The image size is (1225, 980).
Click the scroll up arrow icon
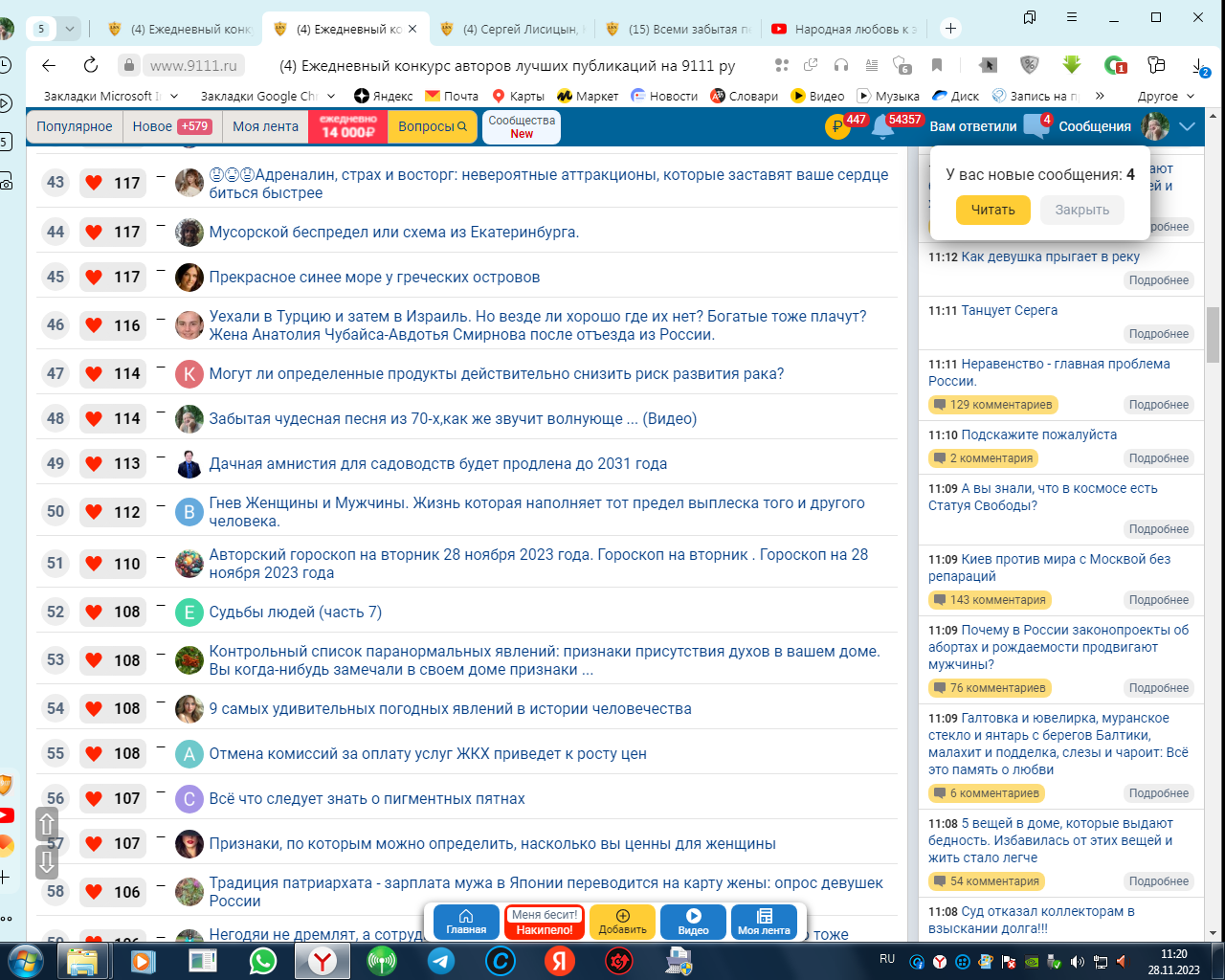click(47, 824)
